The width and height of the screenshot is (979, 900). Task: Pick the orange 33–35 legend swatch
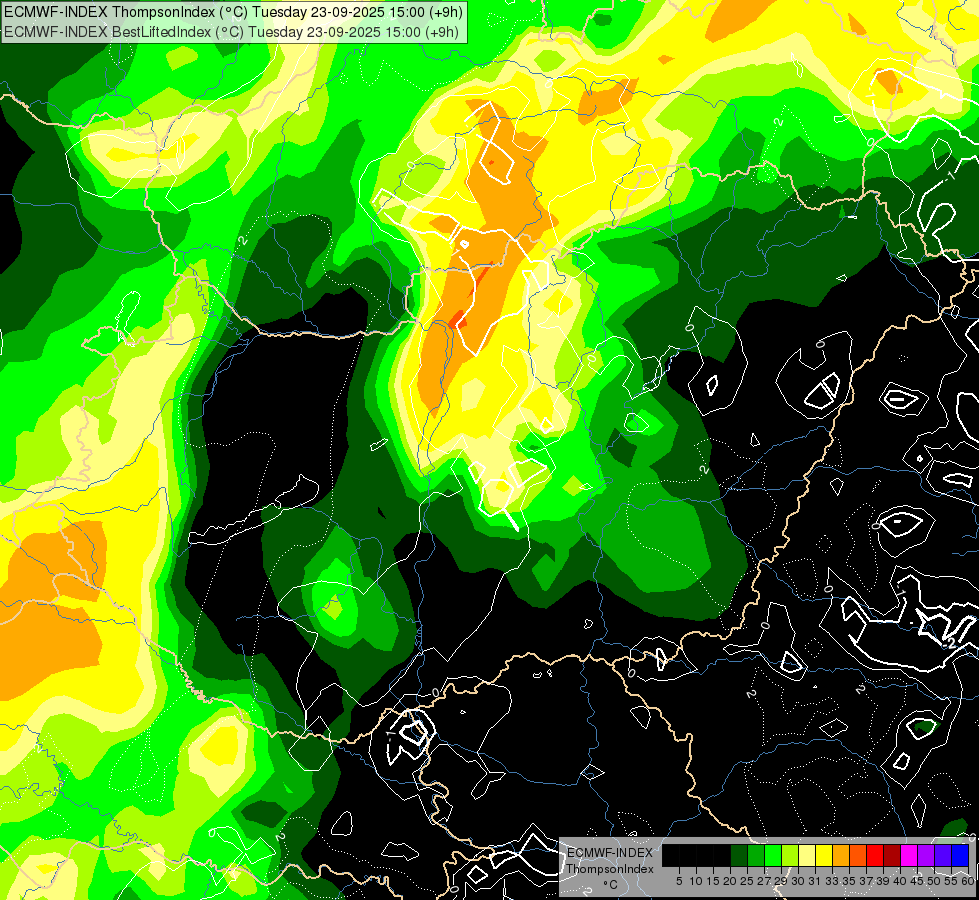pos(841,855)
